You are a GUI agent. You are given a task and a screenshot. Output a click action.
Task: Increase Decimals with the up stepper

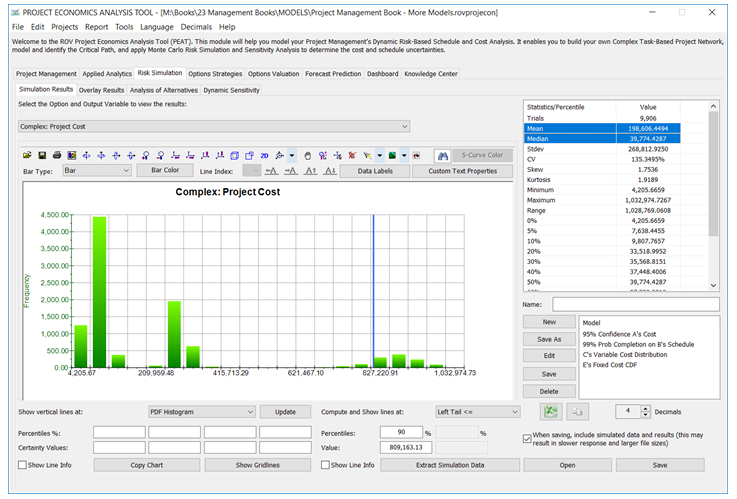tap(646, 409)
